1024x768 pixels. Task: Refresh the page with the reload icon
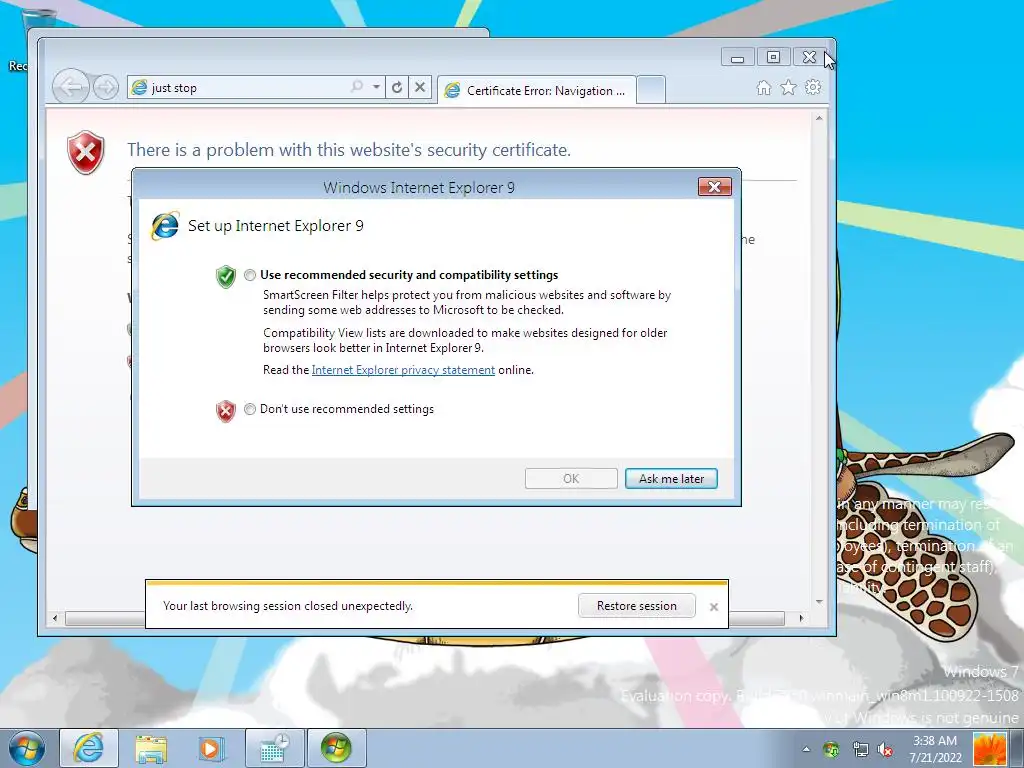397,87
